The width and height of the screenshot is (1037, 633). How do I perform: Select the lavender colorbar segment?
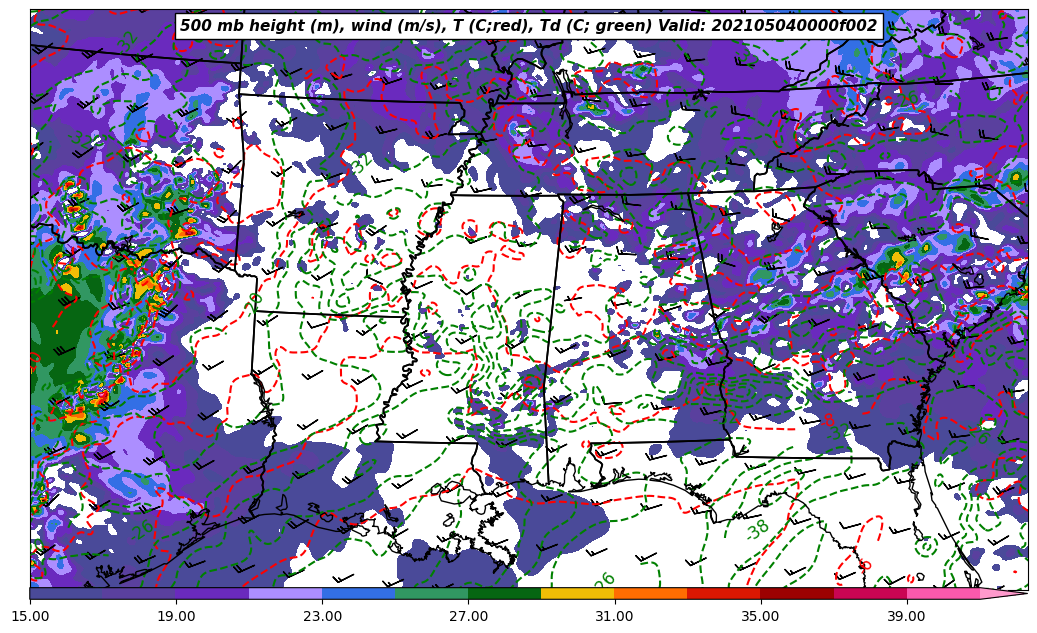pyautogui.click(x=285, y=593)
